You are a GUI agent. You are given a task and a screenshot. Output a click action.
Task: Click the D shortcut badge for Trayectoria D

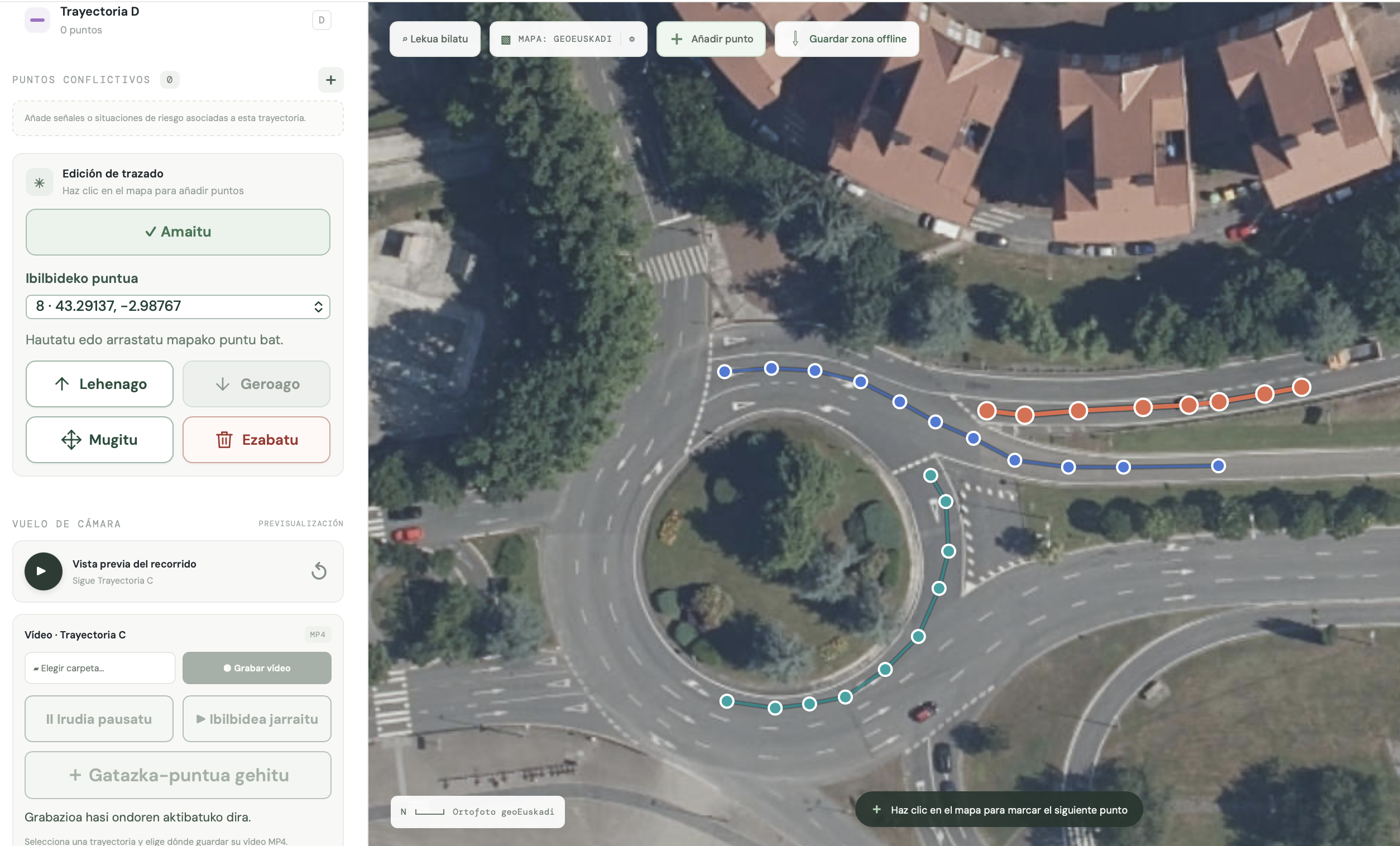pos(322,20)
